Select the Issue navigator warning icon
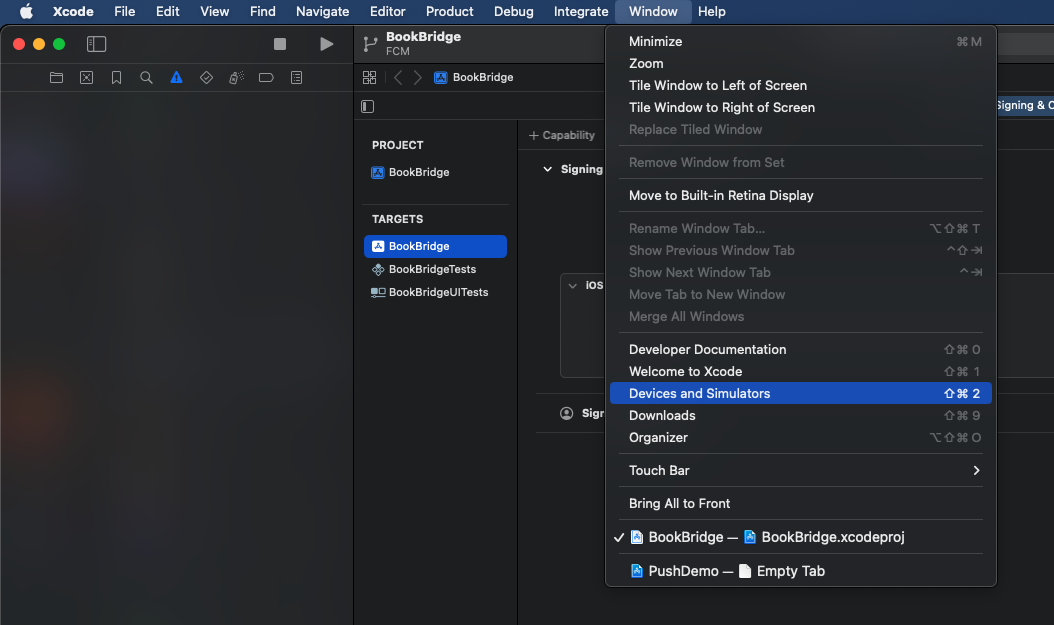The image size is (1054, 625). click(177, 78)
